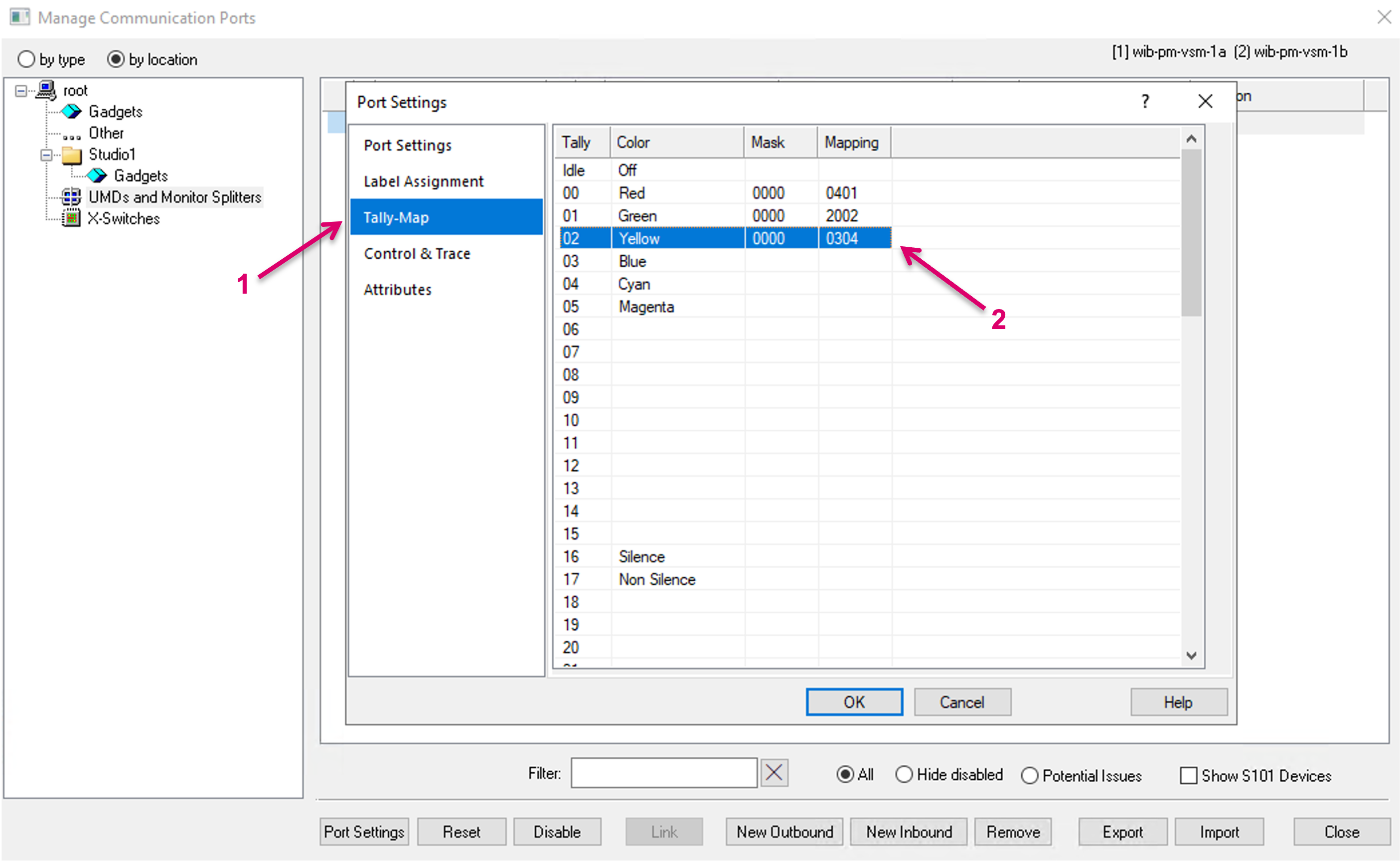The width and height of the screenshot is (1400, 861).
Task: Enable the Show S101 Devices checkbox
Action: (x=1188, y=776)
